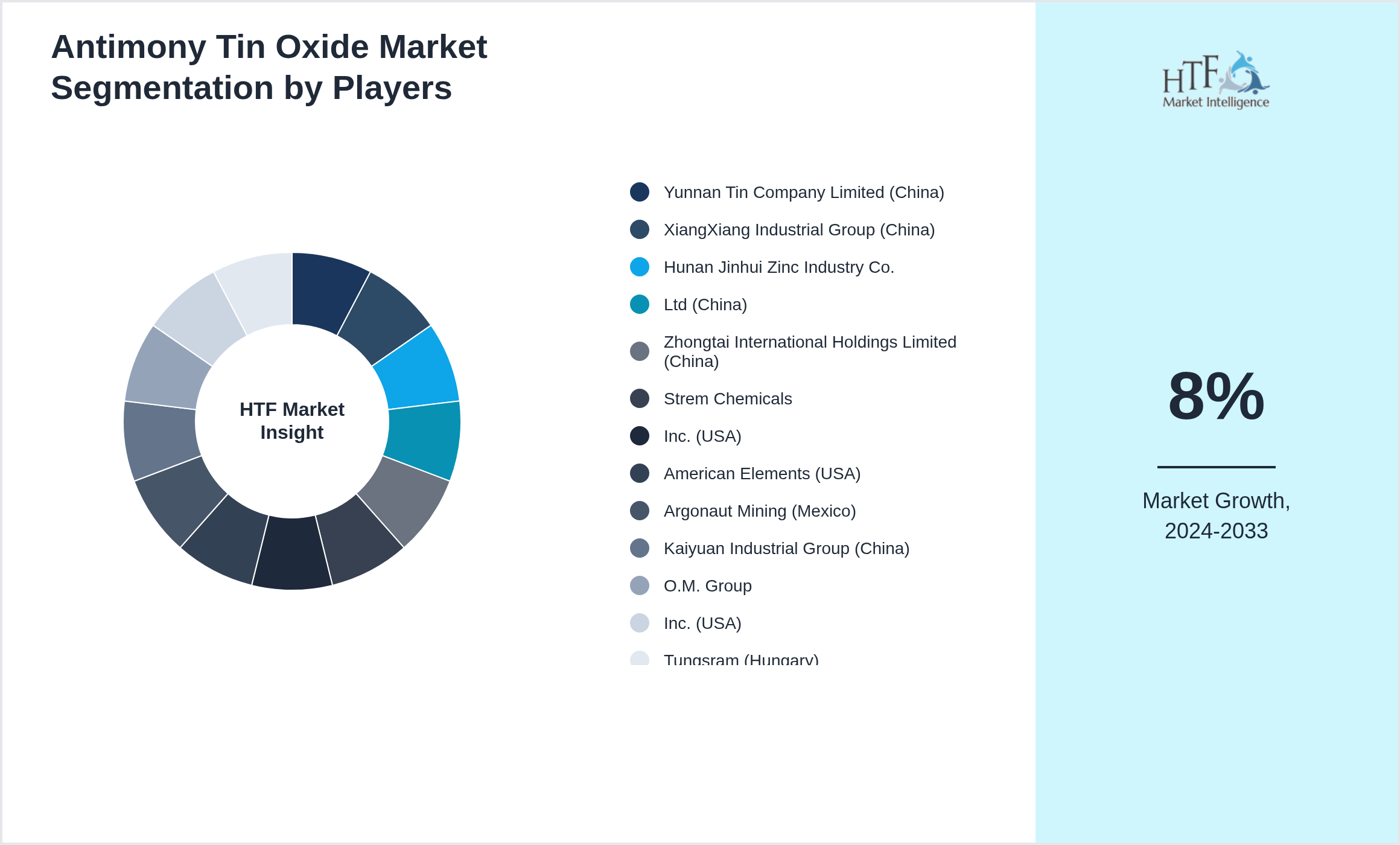Screen dimensions: 1400x845
Task: Select the Yunnan Tin Company legend marker
Action: tap(638, 192)
